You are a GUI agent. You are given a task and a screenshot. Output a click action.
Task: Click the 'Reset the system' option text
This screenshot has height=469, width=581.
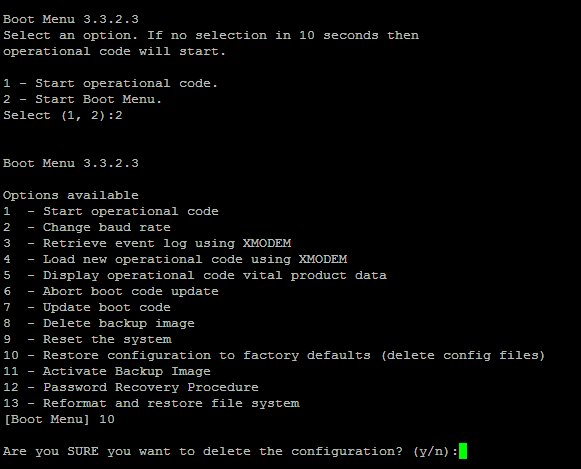pyautogui.click(x=107, y=339)
